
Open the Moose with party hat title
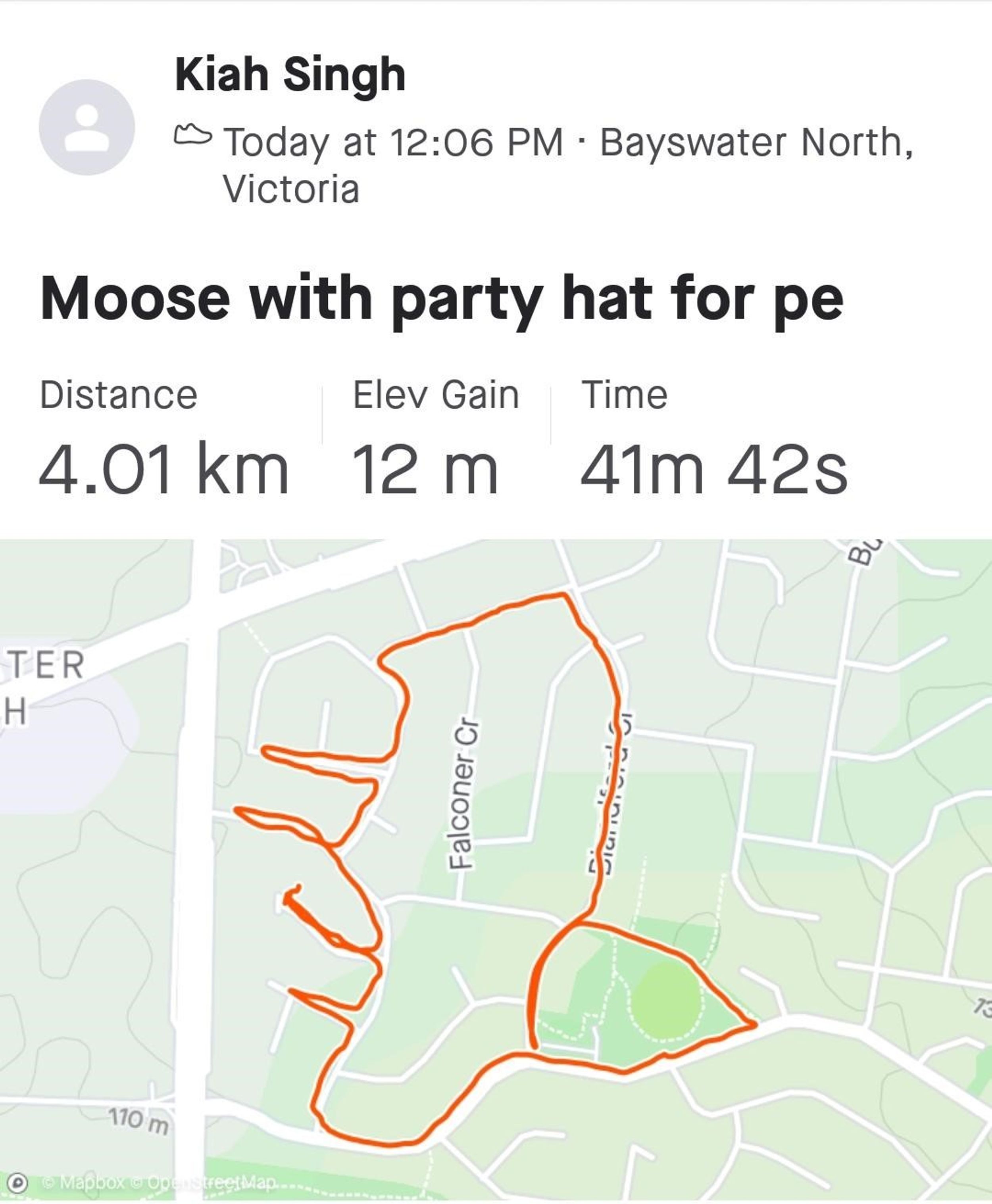click(x=441, y=299)
